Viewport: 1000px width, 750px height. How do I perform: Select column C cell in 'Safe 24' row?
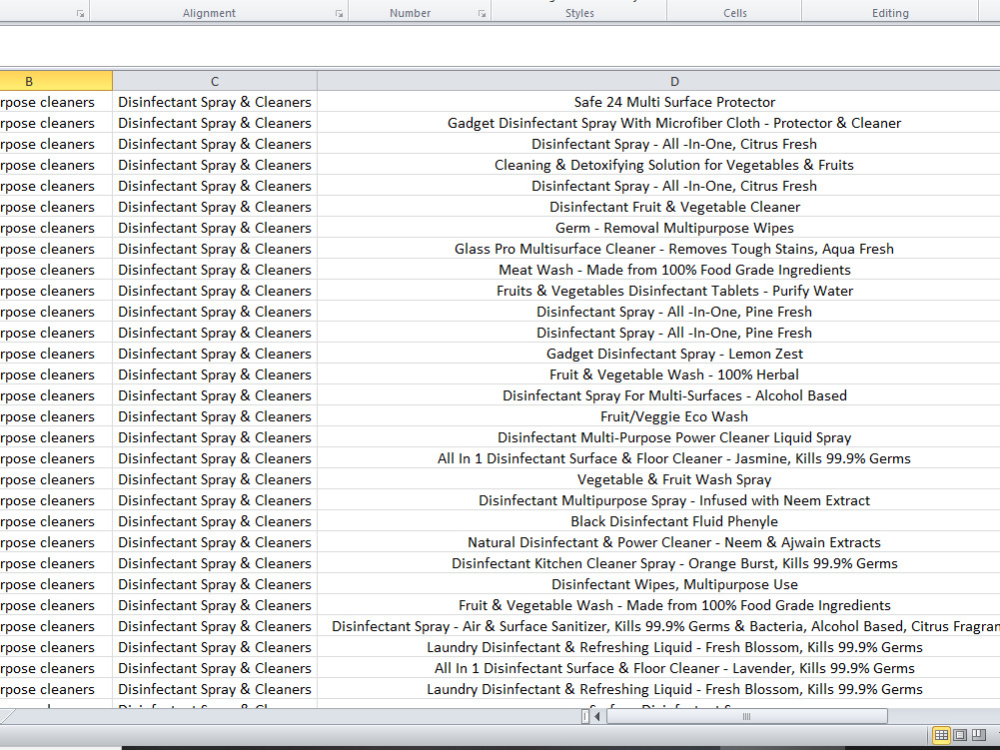(215, 102)
